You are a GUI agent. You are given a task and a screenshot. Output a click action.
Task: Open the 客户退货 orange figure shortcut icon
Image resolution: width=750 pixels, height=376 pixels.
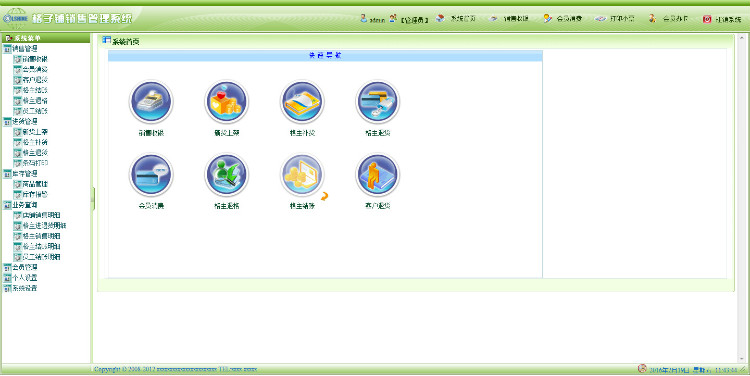coord(377,175)
